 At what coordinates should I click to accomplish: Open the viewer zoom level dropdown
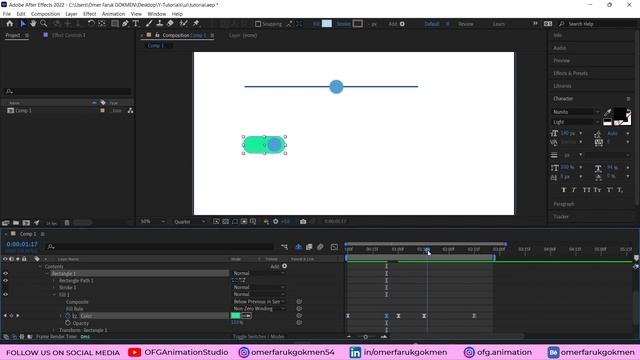(x=153, y=222)
